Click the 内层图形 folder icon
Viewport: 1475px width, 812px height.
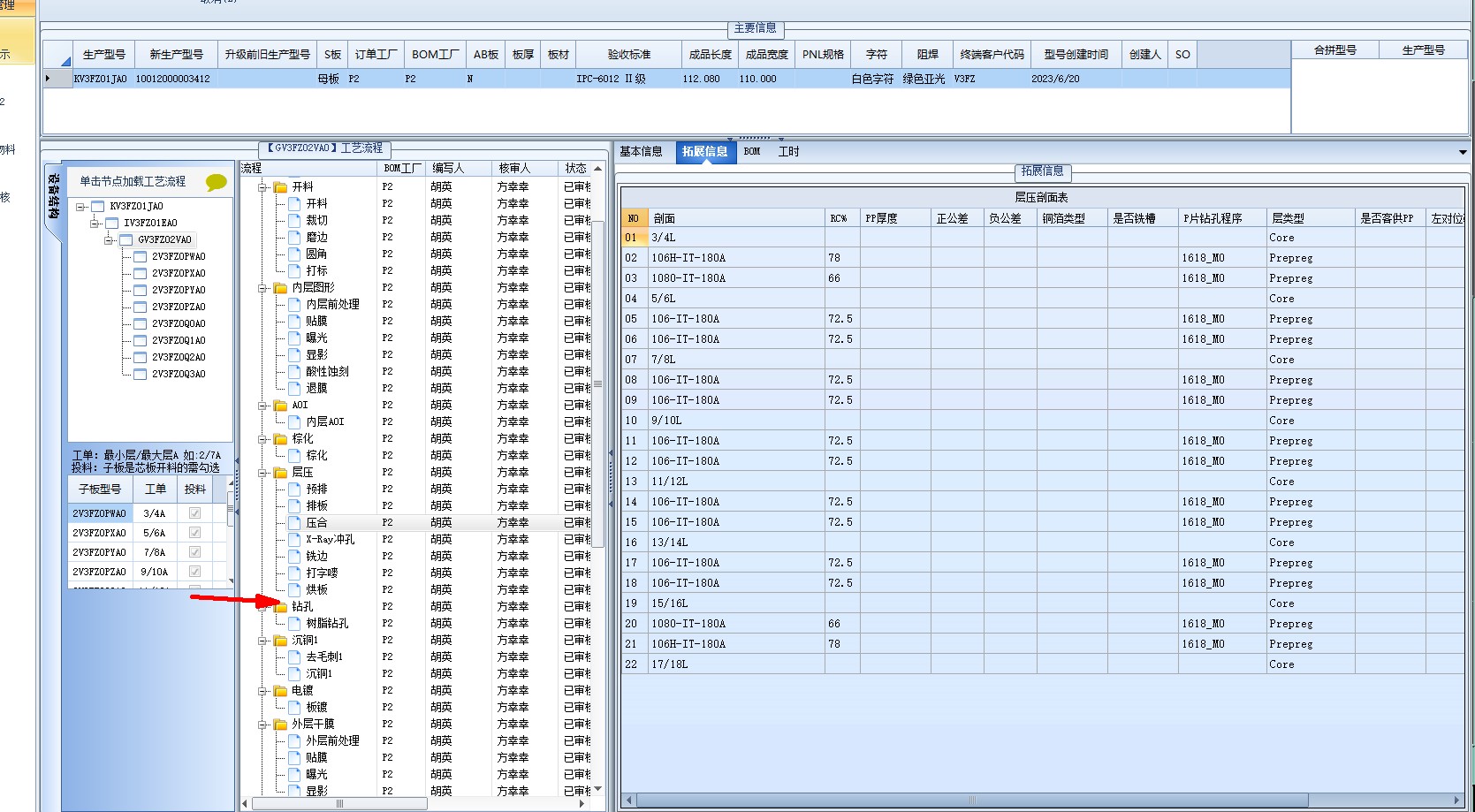280,288
